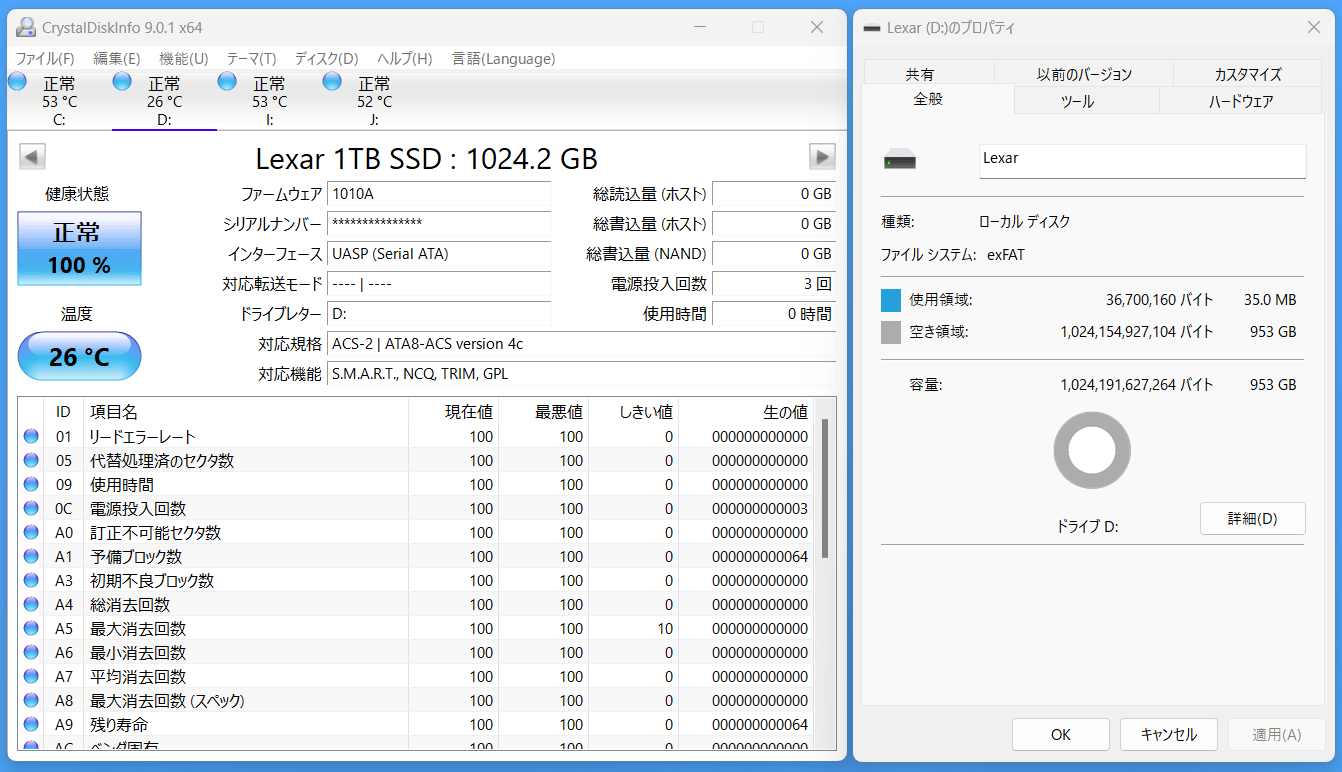
Task: Click status orb for A6 最小消去回数 row
Action: (x=31, y=653)
